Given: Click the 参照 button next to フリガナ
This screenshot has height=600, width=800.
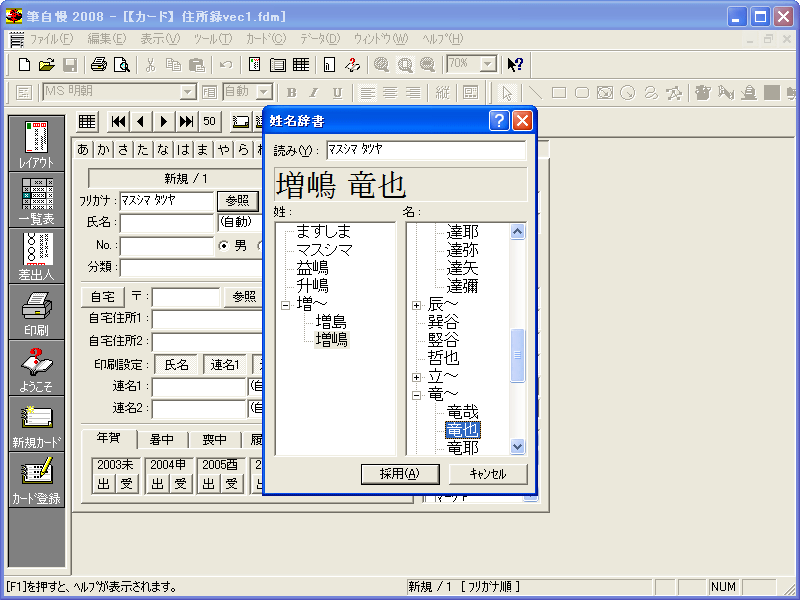Looking at the screenshot, I should point(237,201).
